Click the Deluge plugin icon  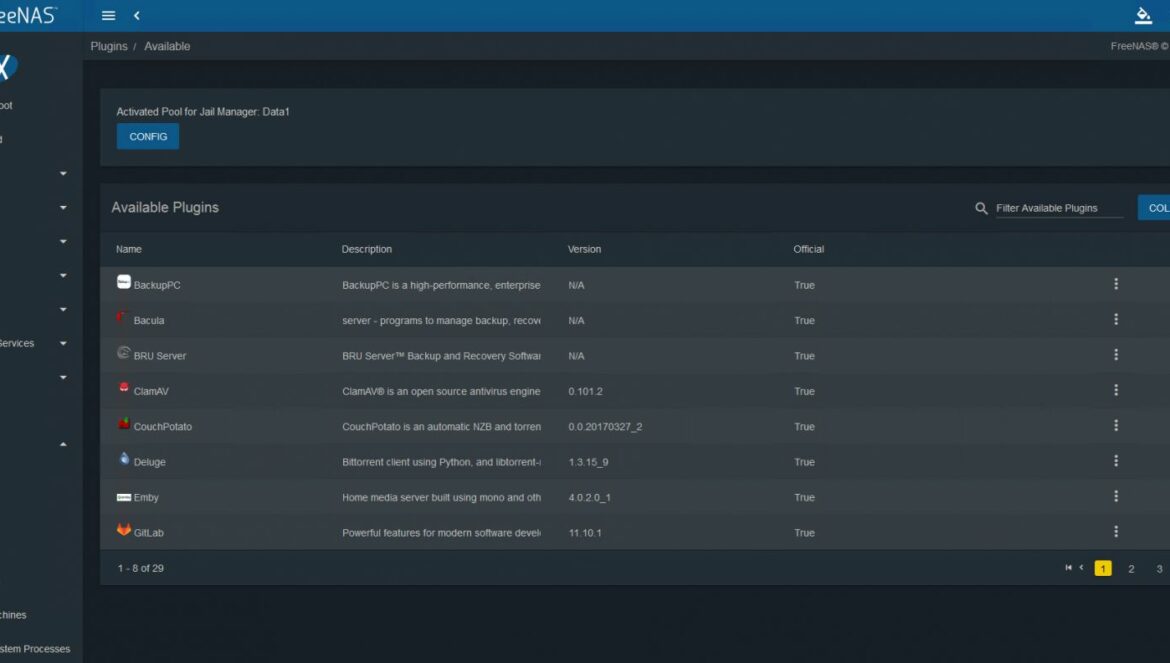pyautogui.click(x=125, y=459)
